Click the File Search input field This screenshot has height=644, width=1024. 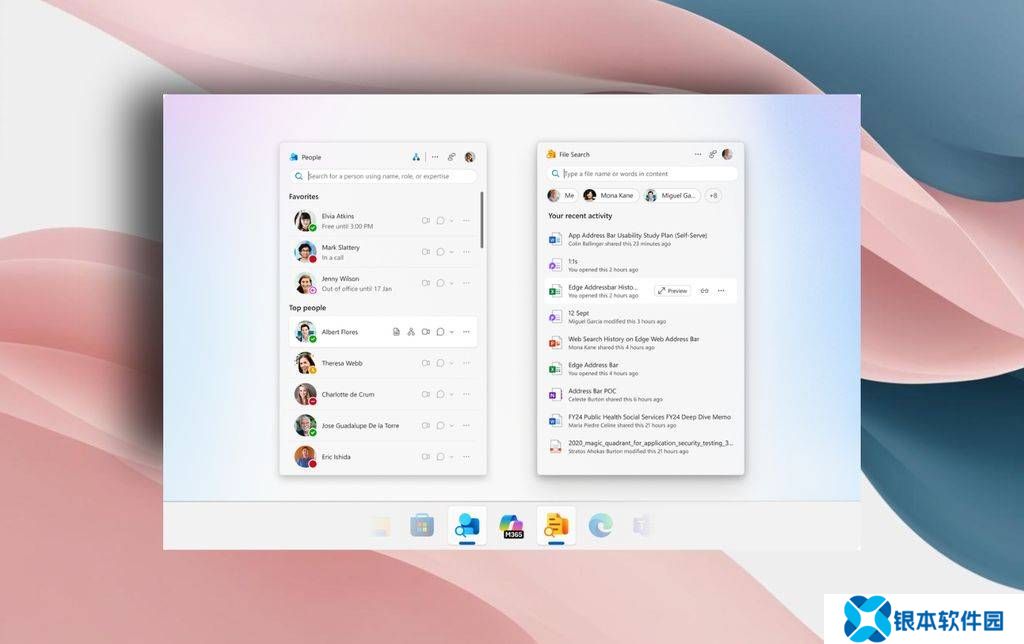[x=642, y=174]
